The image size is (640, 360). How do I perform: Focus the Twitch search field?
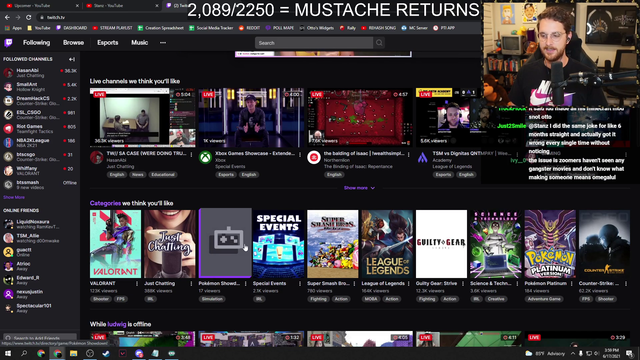(314, 43)
